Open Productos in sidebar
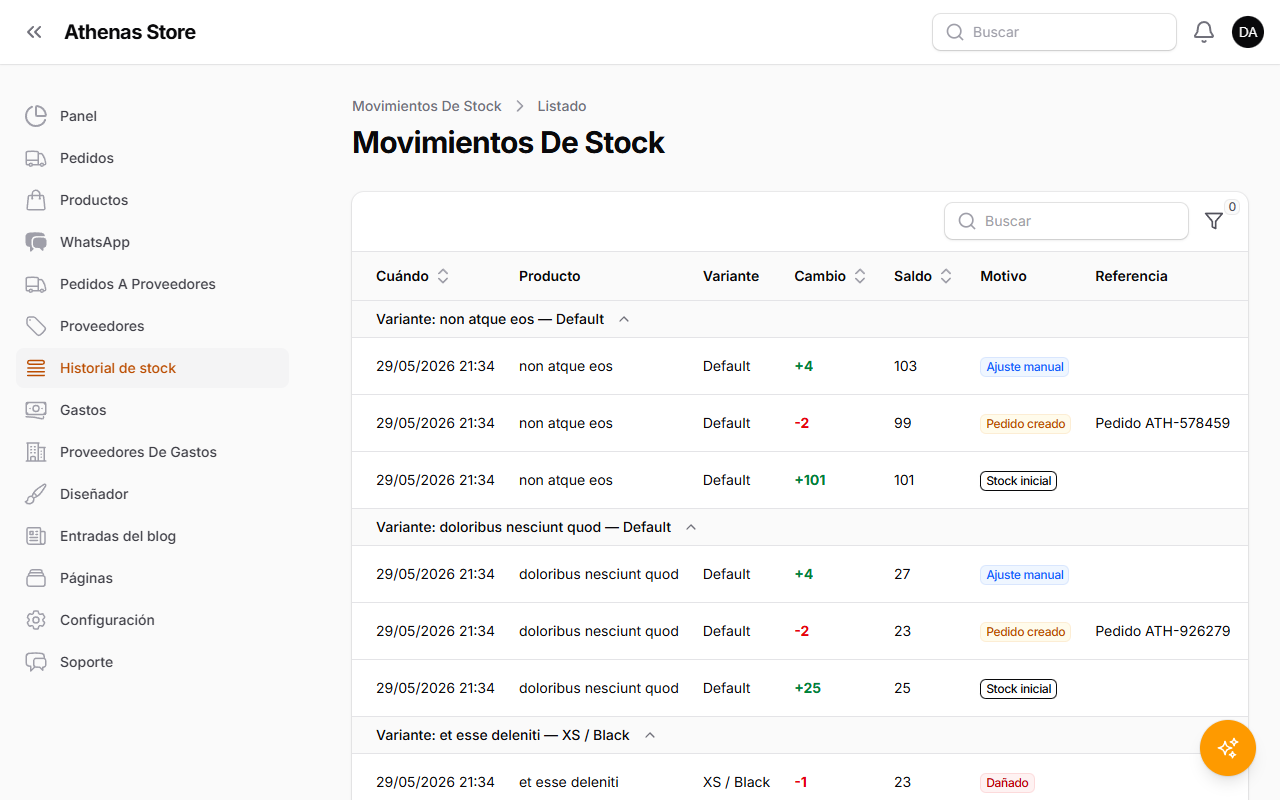This screenshot has width=1280, height=800. pos(152,200)
